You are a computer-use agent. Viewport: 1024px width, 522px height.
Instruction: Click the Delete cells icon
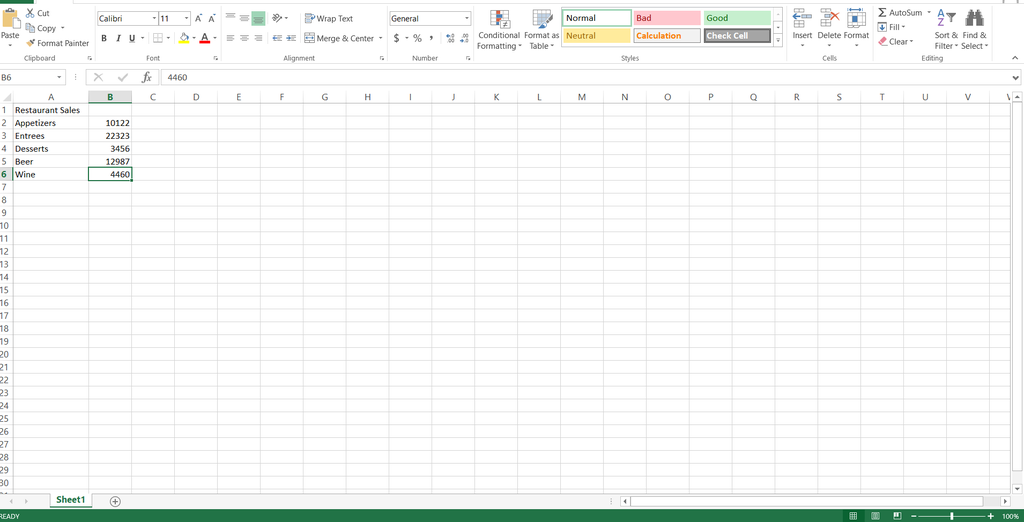829,18
